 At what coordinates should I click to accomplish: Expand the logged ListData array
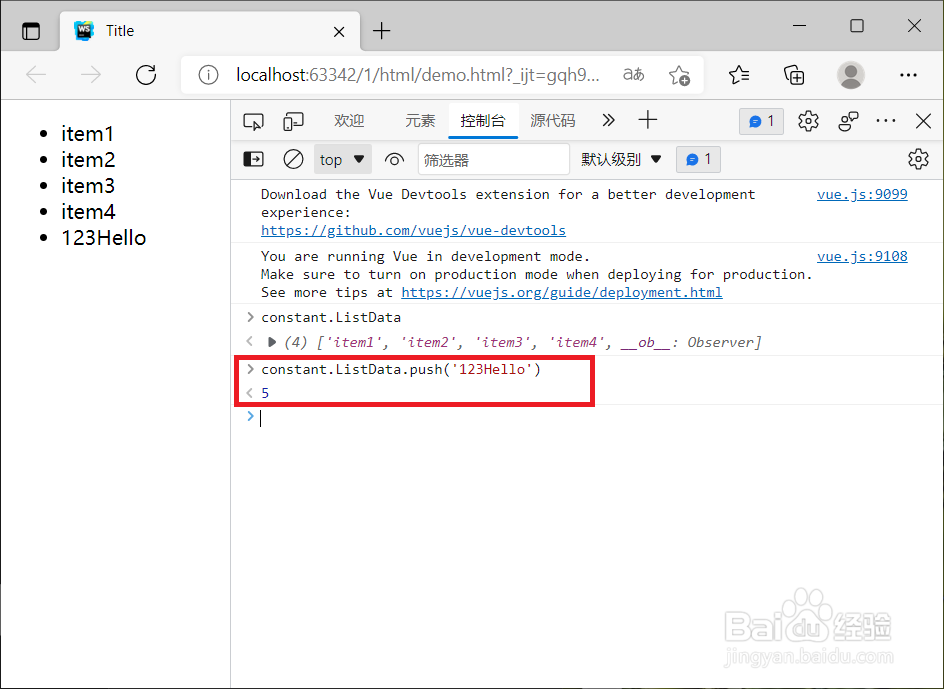click(272, 343)
